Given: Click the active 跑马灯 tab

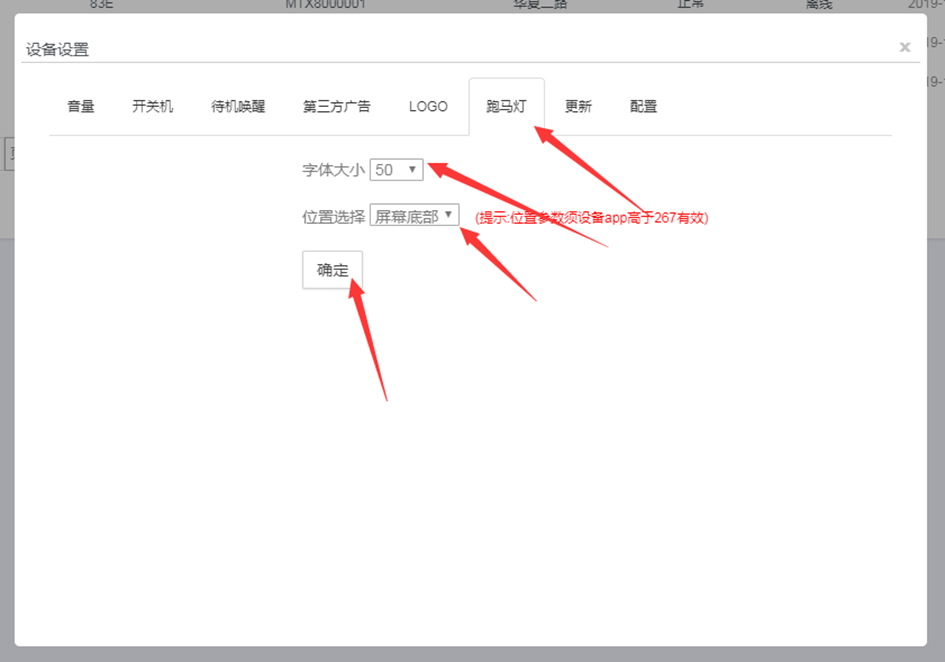Looking at the screenshot, I should [x=506, y=106].
